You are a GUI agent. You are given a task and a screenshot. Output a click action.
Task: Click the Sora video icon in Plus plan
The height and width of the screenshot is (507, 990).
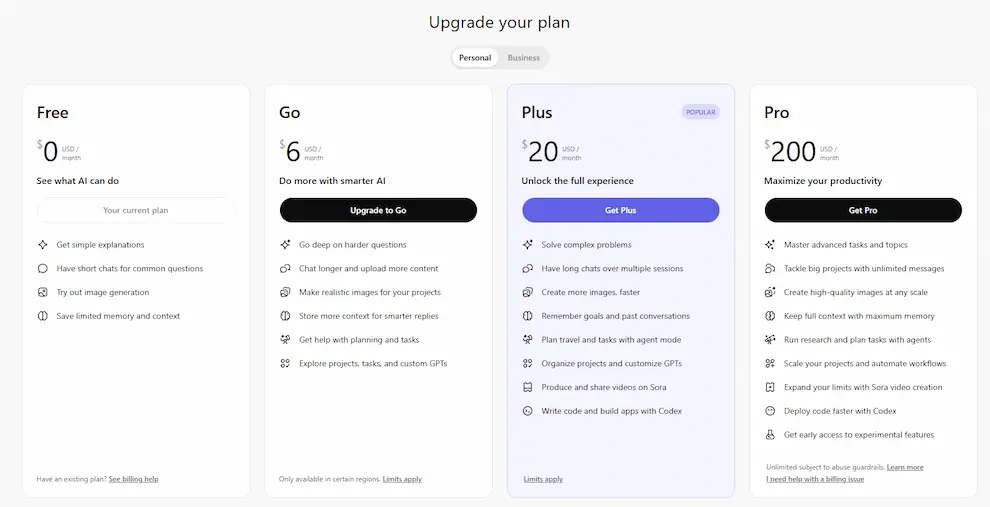click(x=528, y=387)
